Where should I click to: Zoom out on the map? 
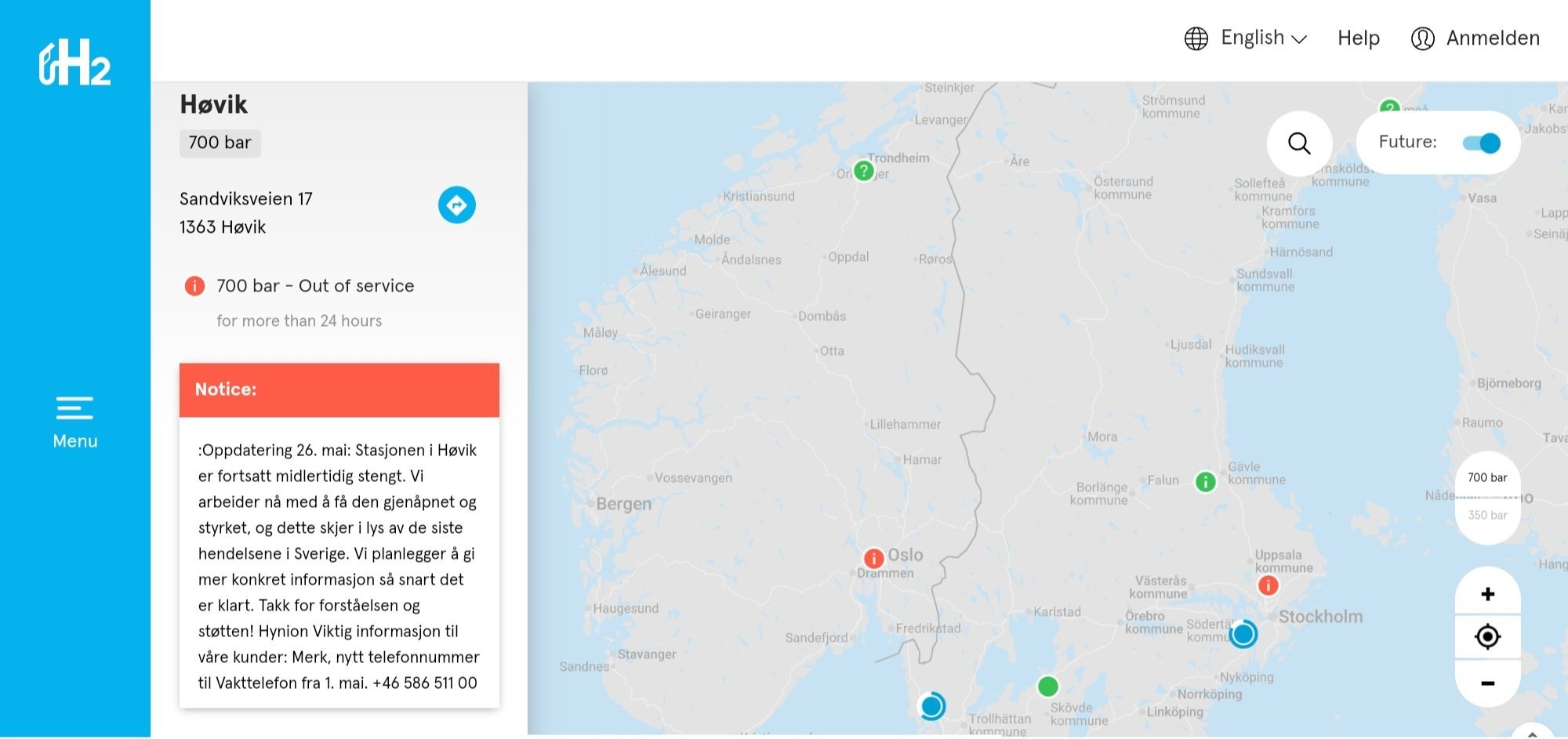click(1487, 683)
